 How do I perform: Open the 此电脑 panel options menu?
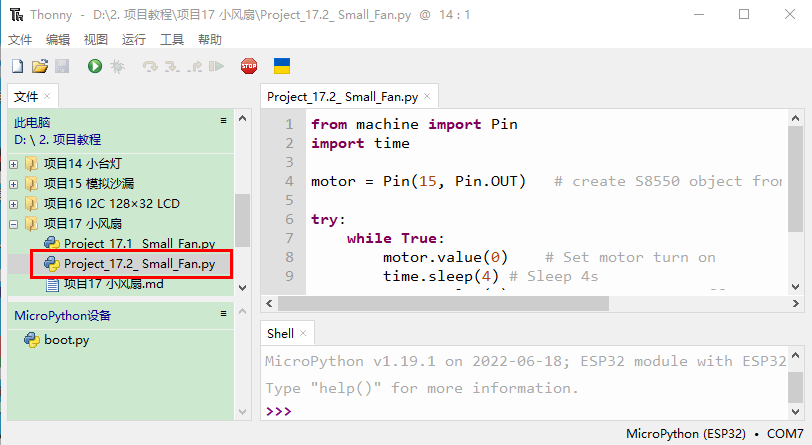coord(224,120)
